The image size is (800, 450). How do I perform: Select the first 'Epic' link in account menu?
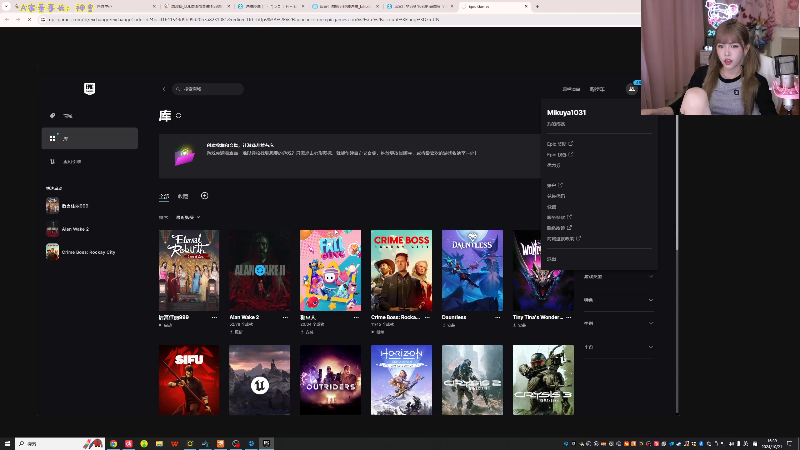click(x=560, y=144)
